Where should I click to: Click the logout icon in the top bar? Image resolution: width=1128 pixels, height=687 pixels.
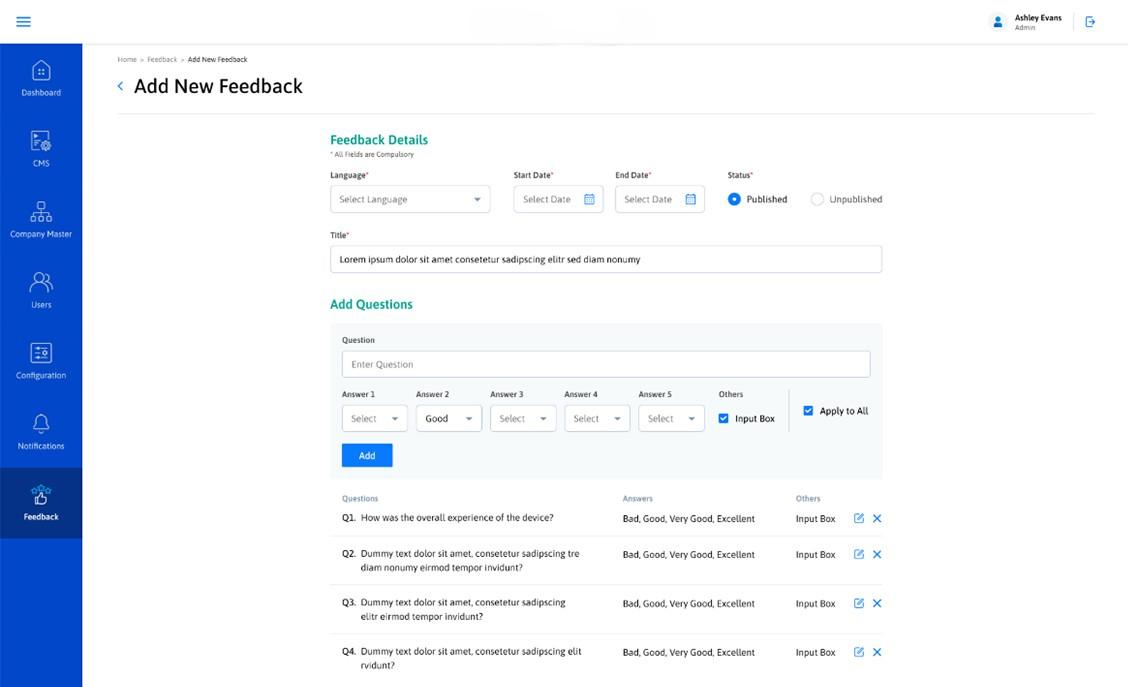pos(1090,21)
